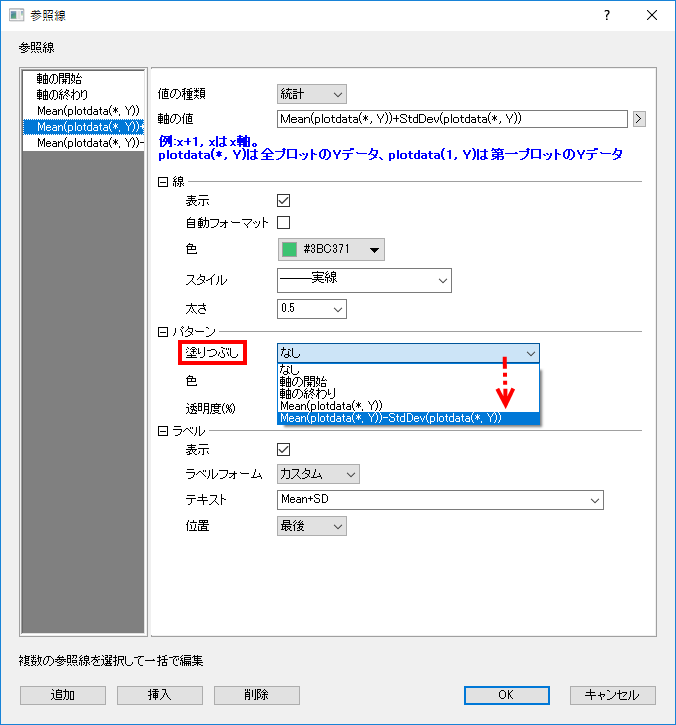Click the 軸の値 expression input field
Viewport: 676px width, 725px height.
coord(452,119)
